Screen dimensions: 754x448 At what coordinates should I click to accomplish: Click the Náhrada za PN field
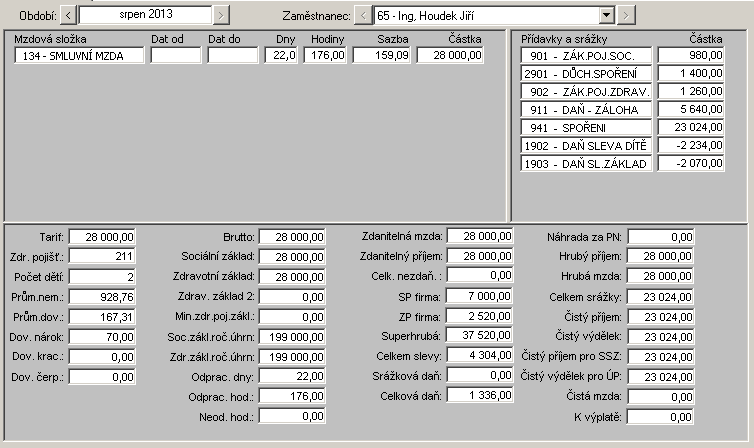coord(661,237)
